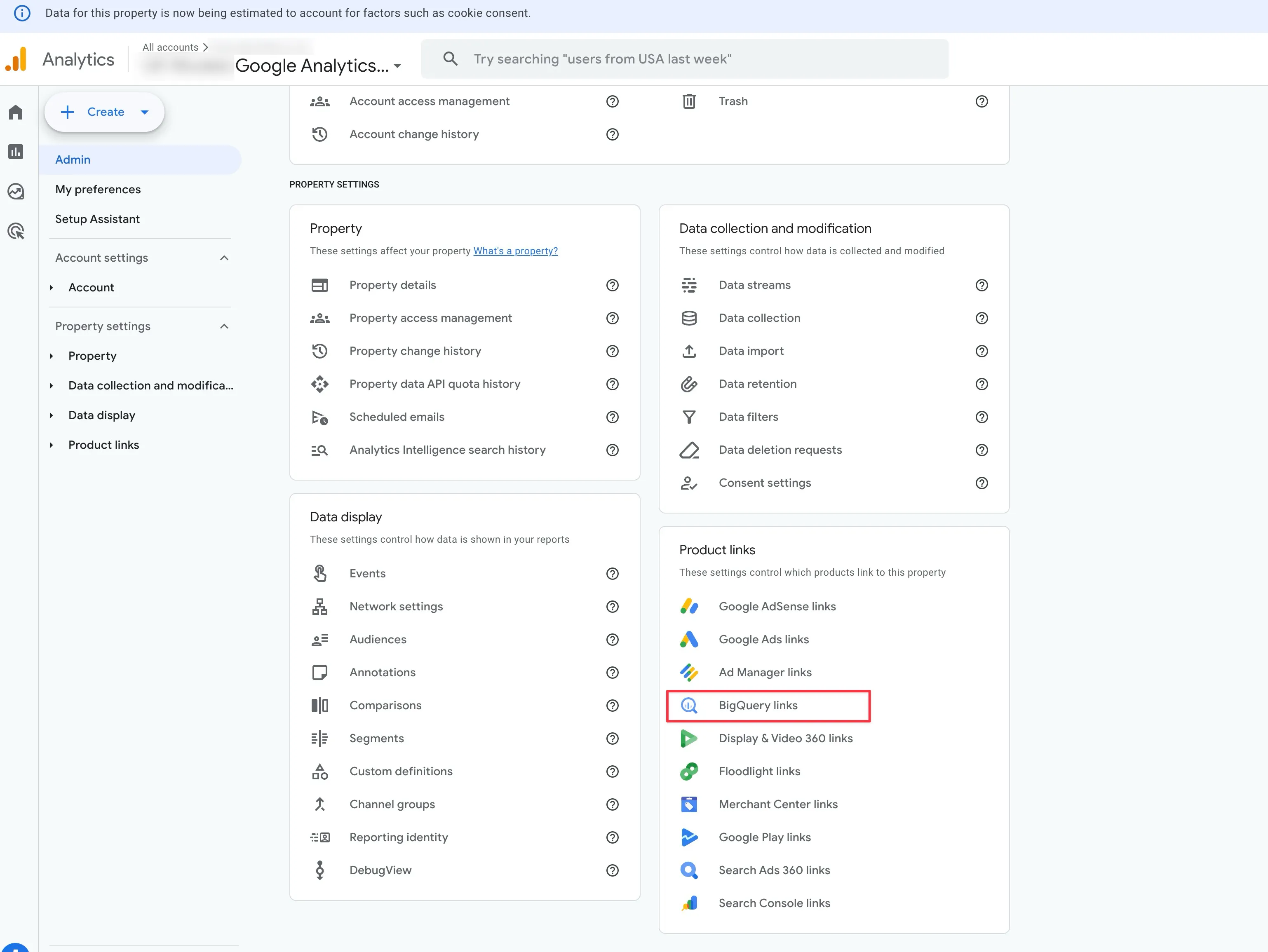Collapse the Account settings section
The width and height of the screenshot is (1268, 952).
pyautogui.click(x=224, y=258)
